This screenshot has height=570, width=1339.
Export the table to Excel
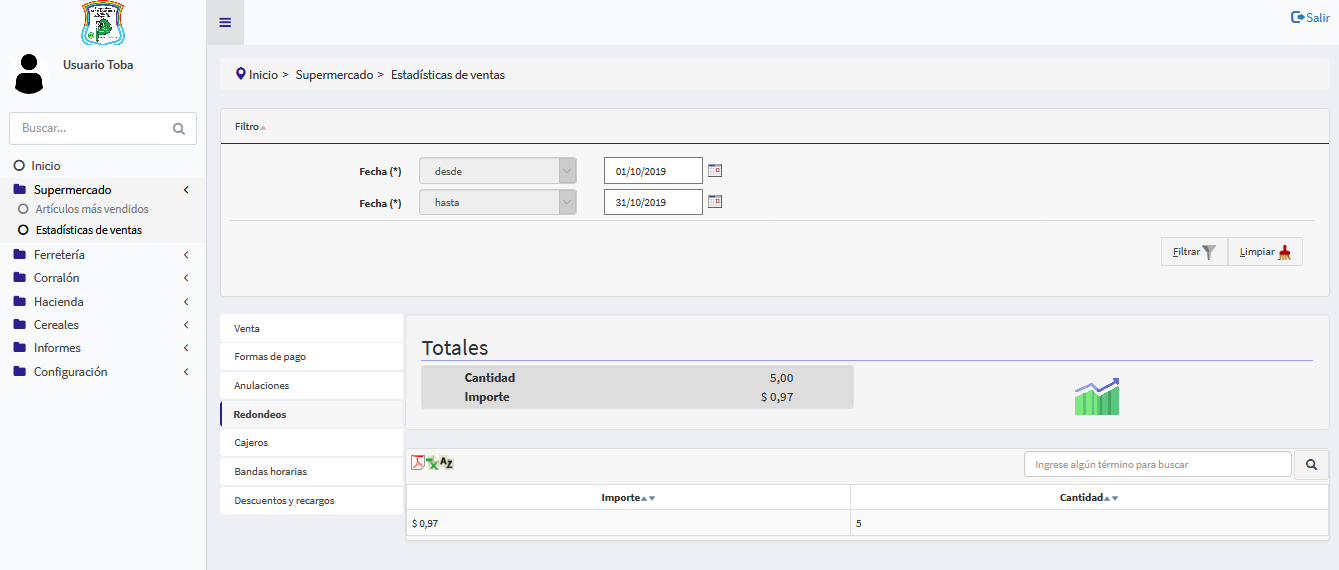432,463
